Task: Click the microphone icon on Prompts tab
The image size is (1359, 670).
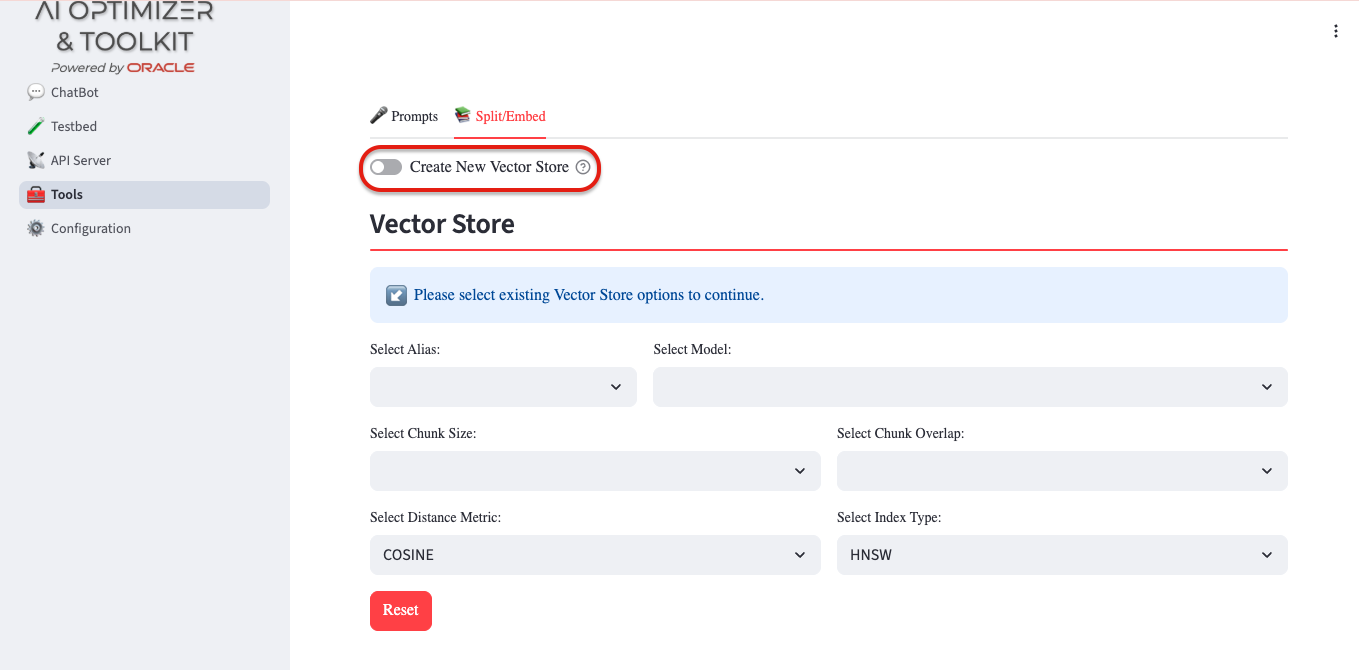Action: pos(379,116)
